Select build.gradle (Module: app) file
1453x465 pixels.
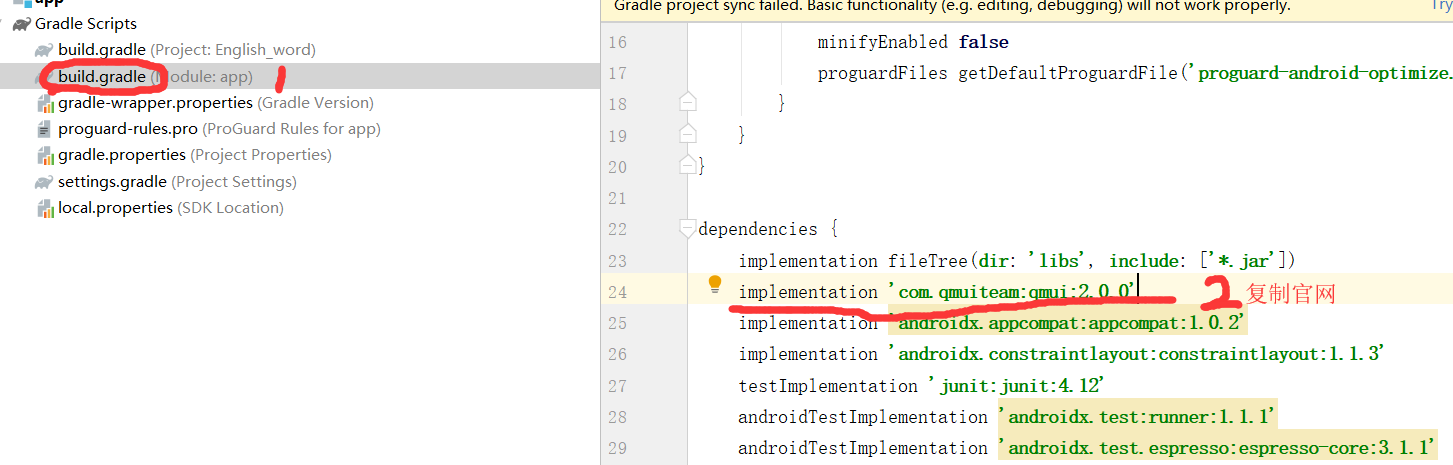155,76
